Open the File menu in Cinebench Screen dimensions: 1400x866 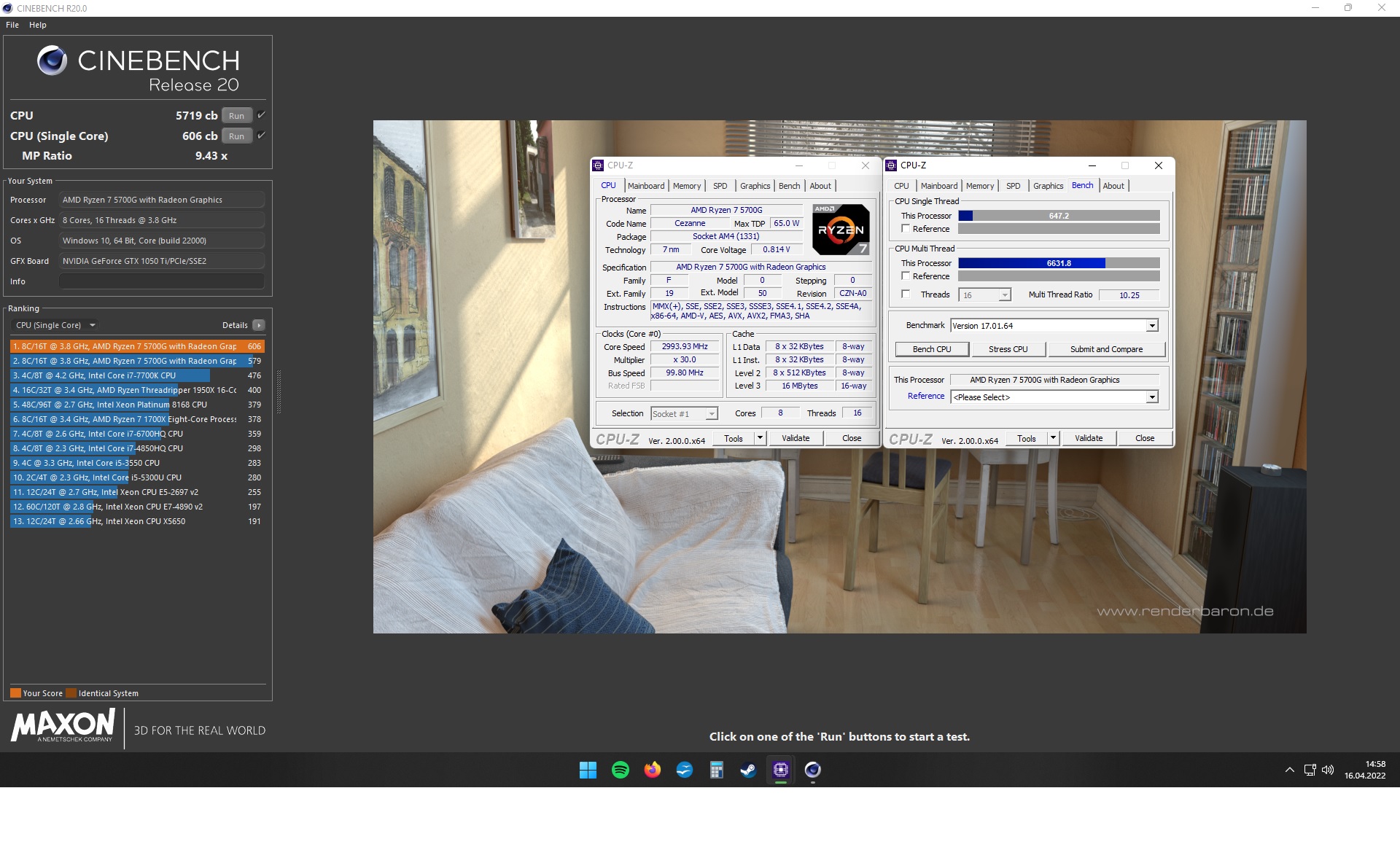tap(12, 24)
